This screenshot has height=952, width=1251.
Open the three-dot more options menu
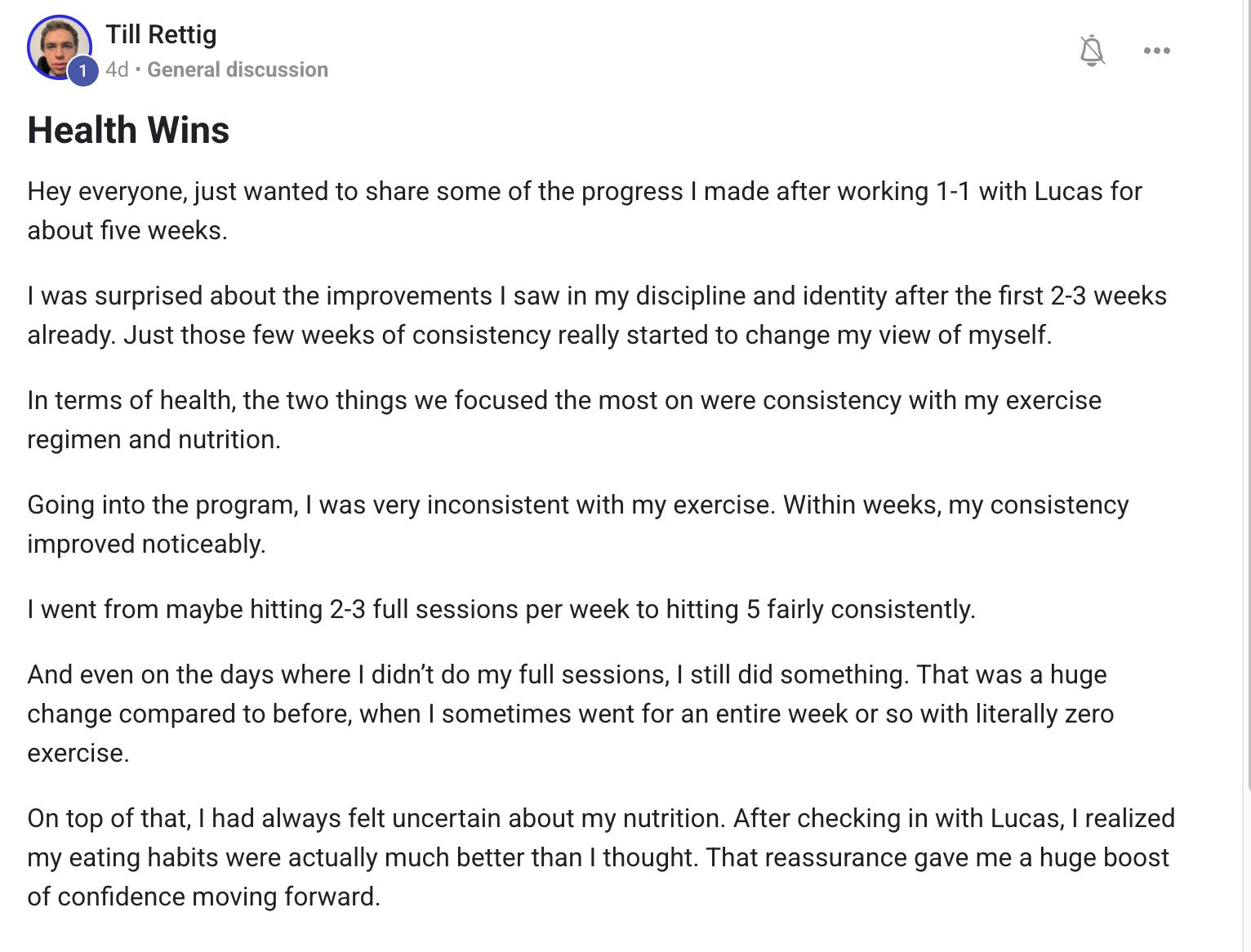[x=1156, y=51]
